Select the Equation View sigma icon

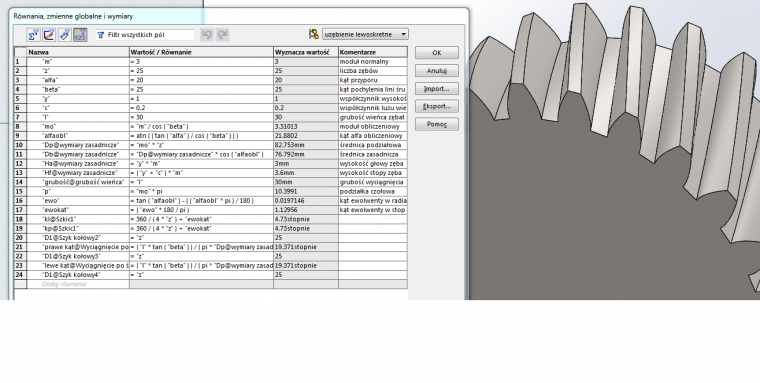33,35
